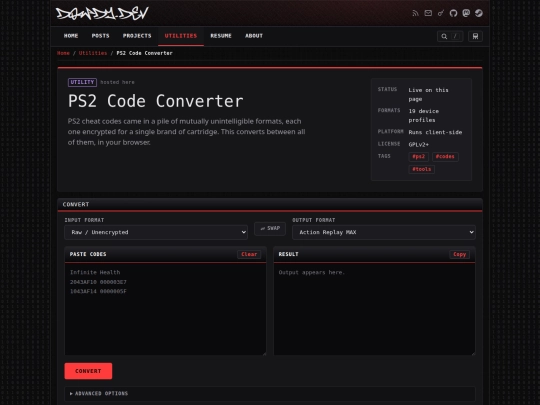Viewport: 540px width, 405px height.
Task: Open the Steam profile icon
Action: click(x=479, y=13)
